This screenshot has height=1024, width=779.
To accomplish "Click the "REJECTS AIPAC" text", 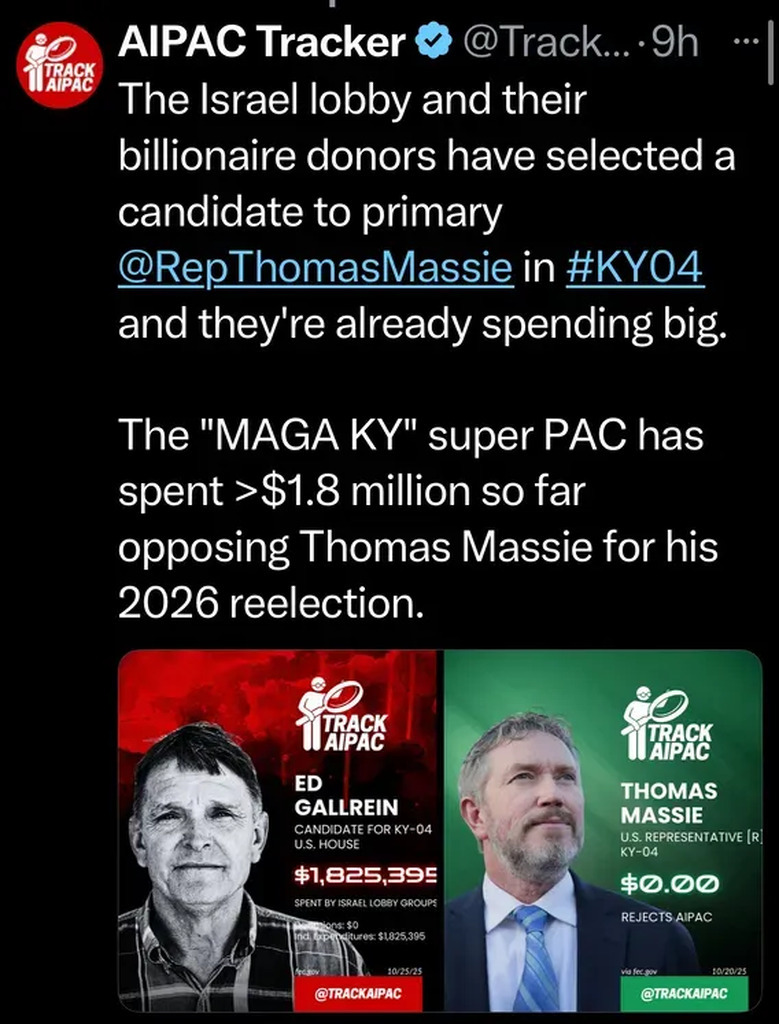I will pos(667,916).
